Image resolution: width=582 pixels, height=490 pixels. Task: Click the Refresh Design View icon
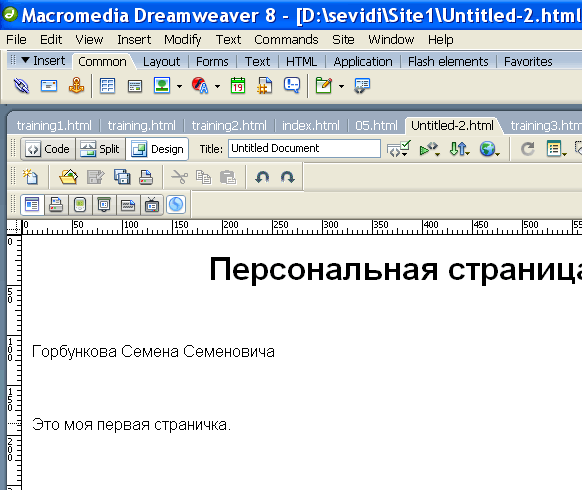point(527,149)
